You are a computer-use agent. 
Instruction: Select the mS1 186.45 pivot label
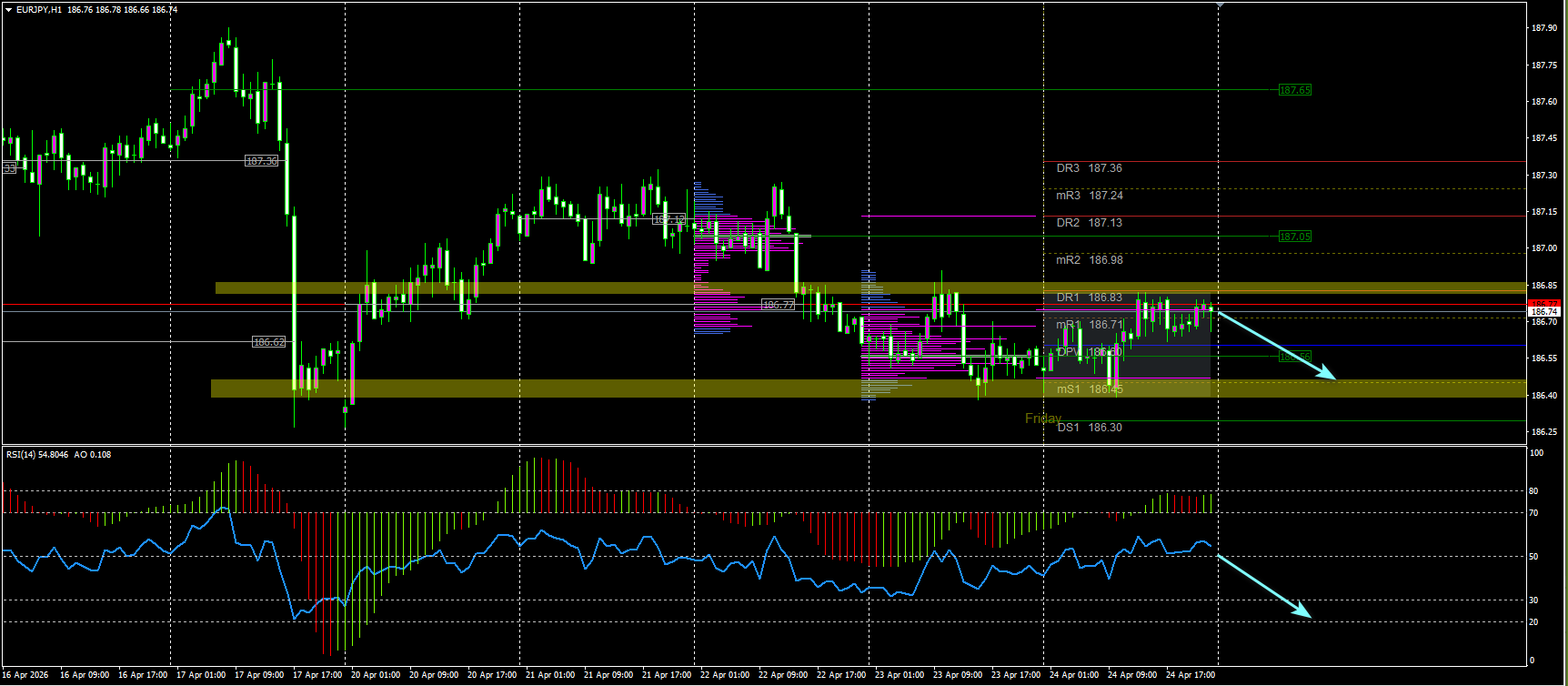(x=1090, y=389)
